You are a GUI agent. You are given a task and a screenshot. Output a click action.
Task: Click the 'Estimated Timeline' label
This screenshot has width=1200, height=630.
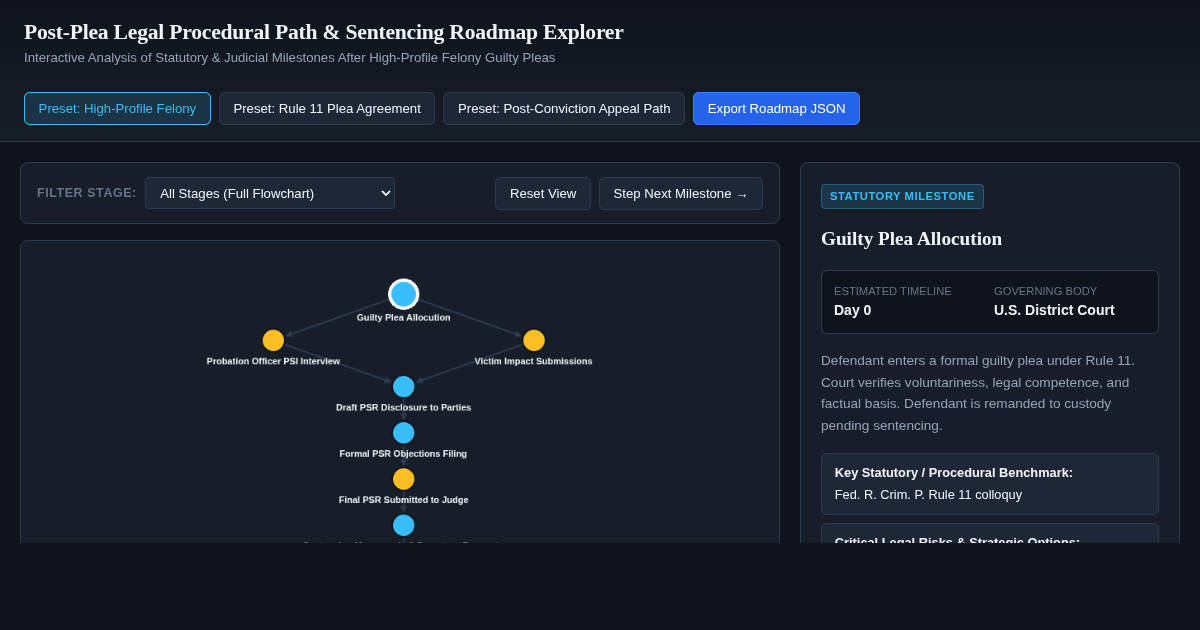(892, 291)
